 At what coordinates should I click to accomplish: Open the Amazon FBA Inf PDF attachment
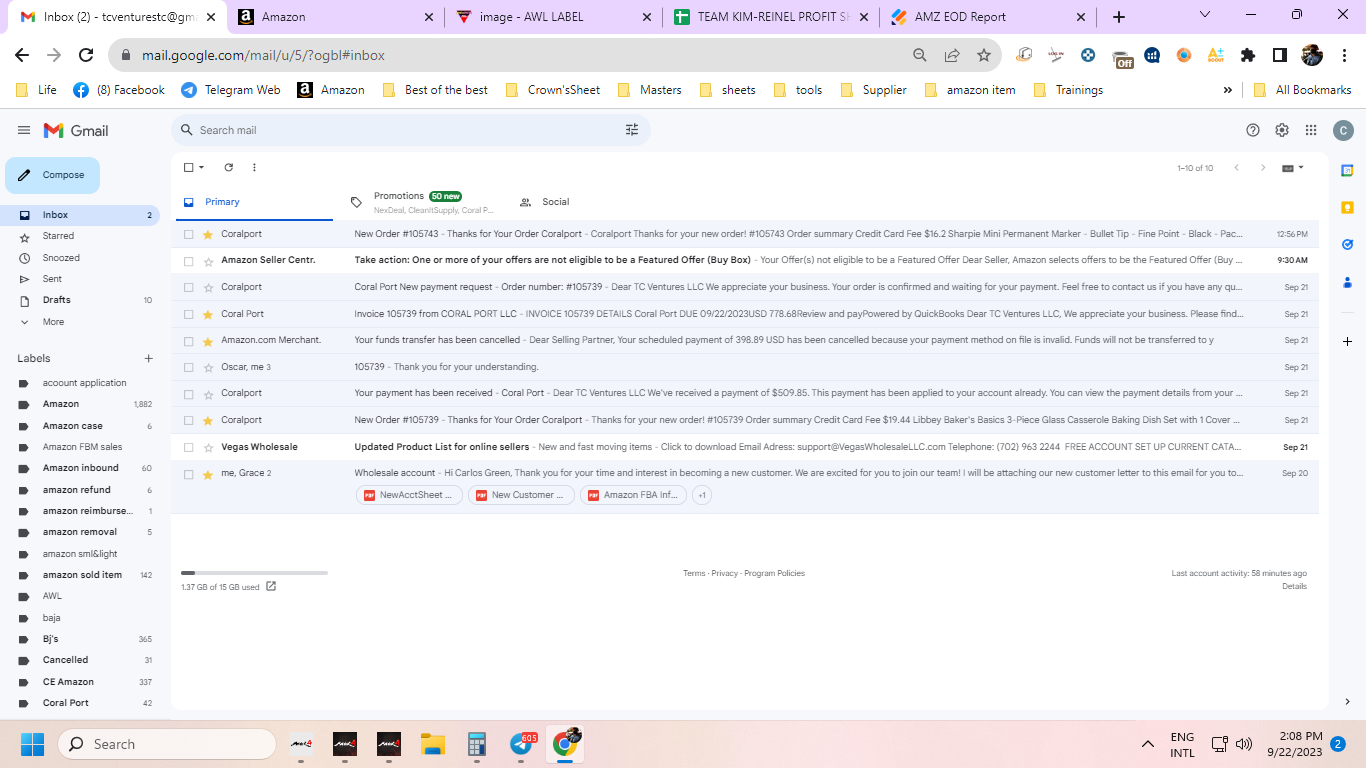[x=633, y=495]
